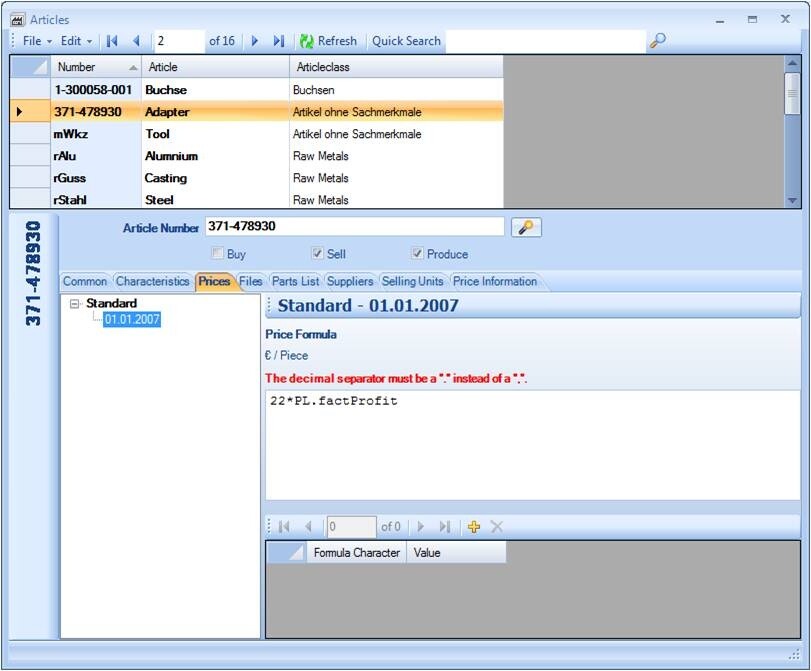The image size is (811, 671).
Task: Go to first record in formula navigator
Action: coord(284,527)
